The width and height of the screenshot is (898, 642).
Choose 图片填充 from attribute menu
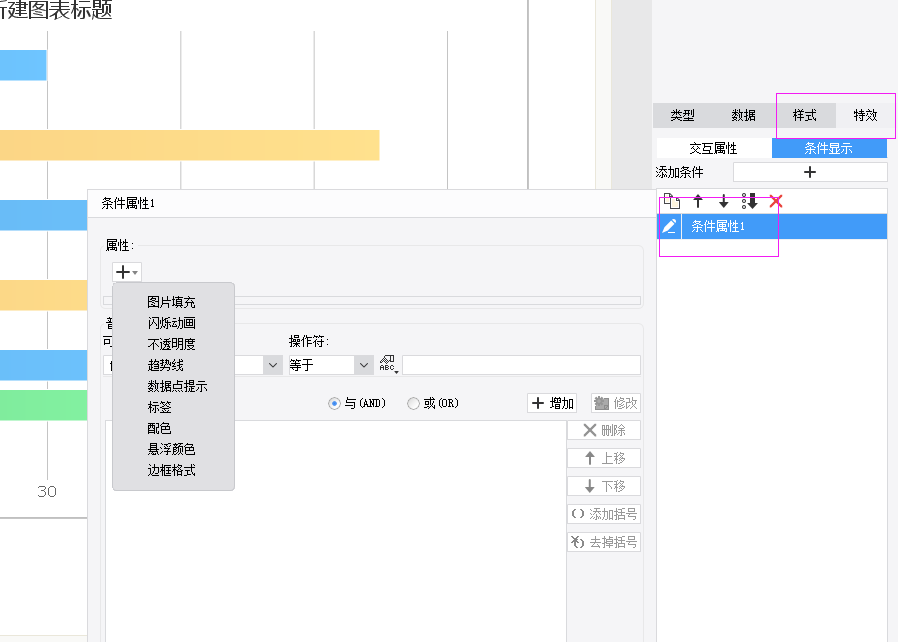[x=171, y=302]
